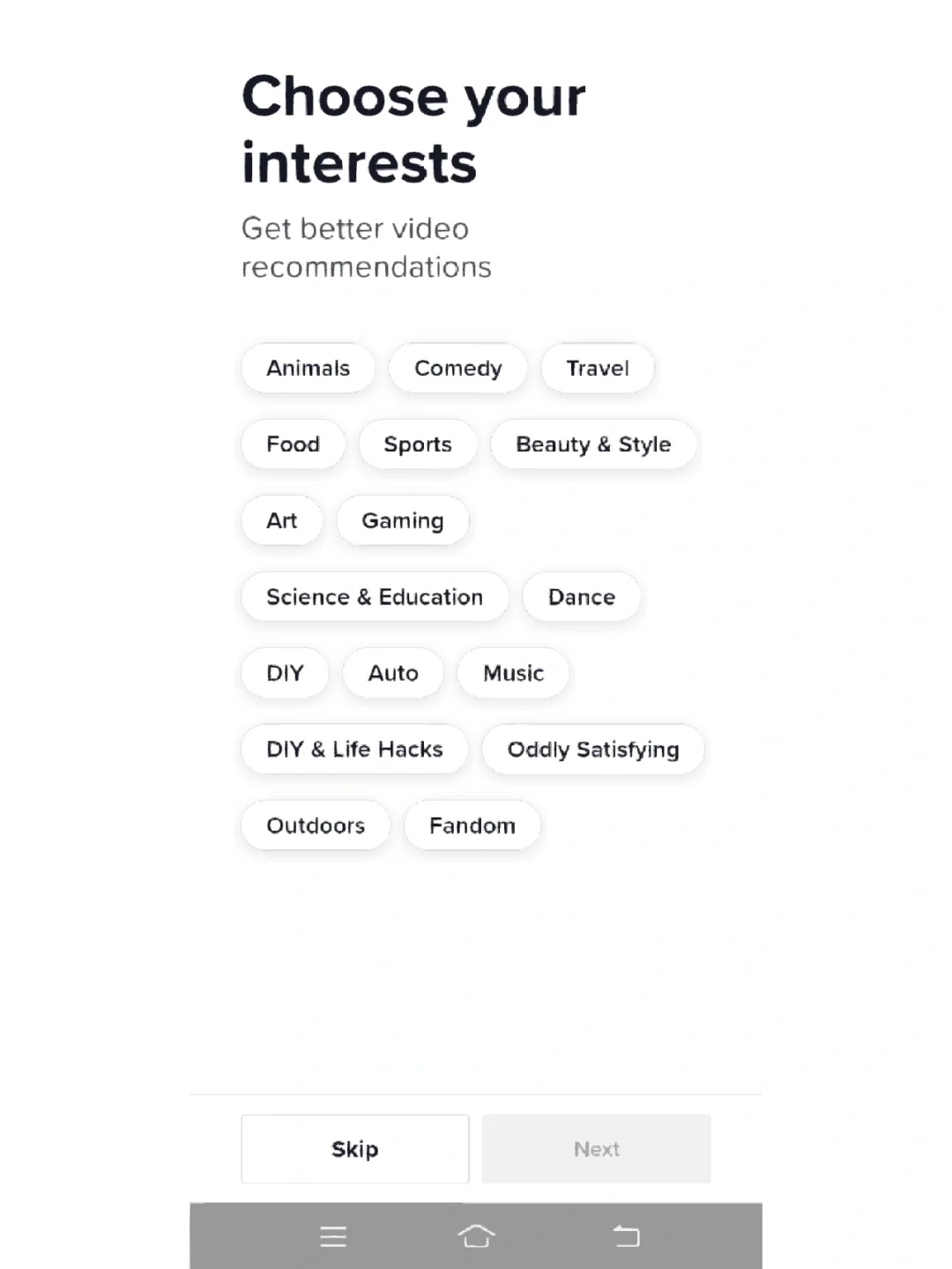Toggle the Beauty & Style chip
Image resolution: width=952 pixels, height=1269 pixels.
click(593, 444)
